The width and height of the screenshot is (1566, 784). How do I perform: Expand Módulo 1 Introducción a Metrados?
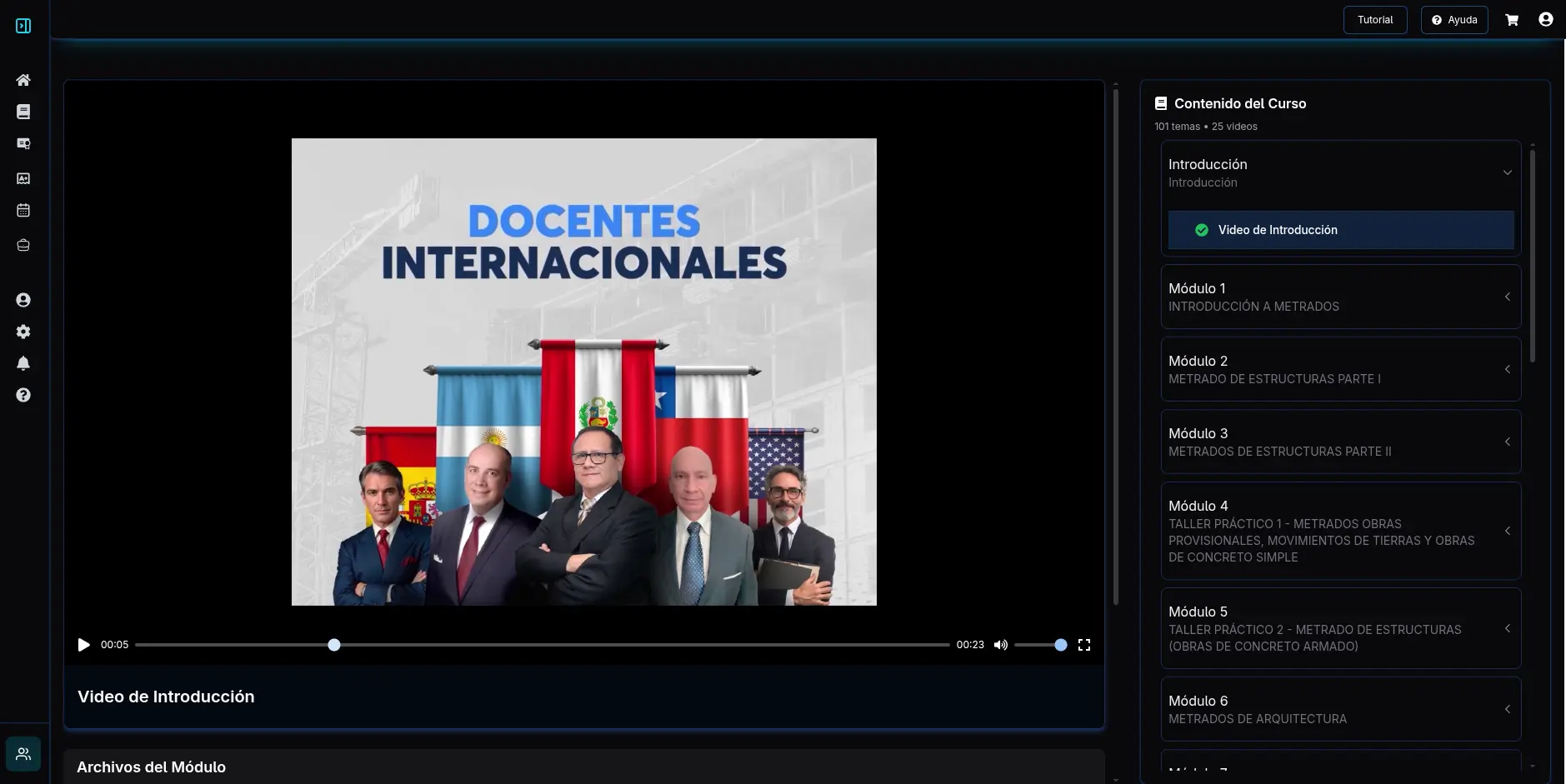pos(1341,297)
